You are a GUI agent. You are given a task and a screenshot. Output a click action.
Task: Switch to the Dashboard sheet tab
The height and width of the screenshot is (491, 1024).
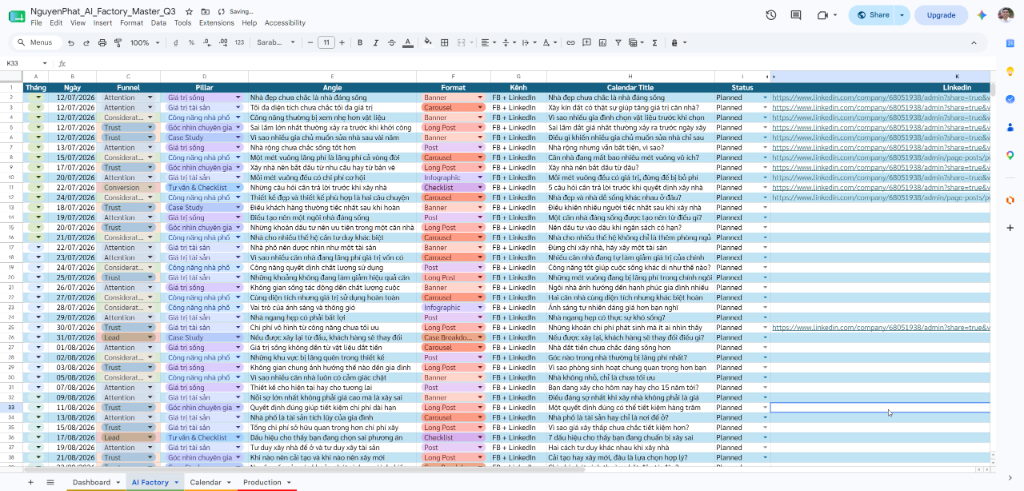point(91,483)
